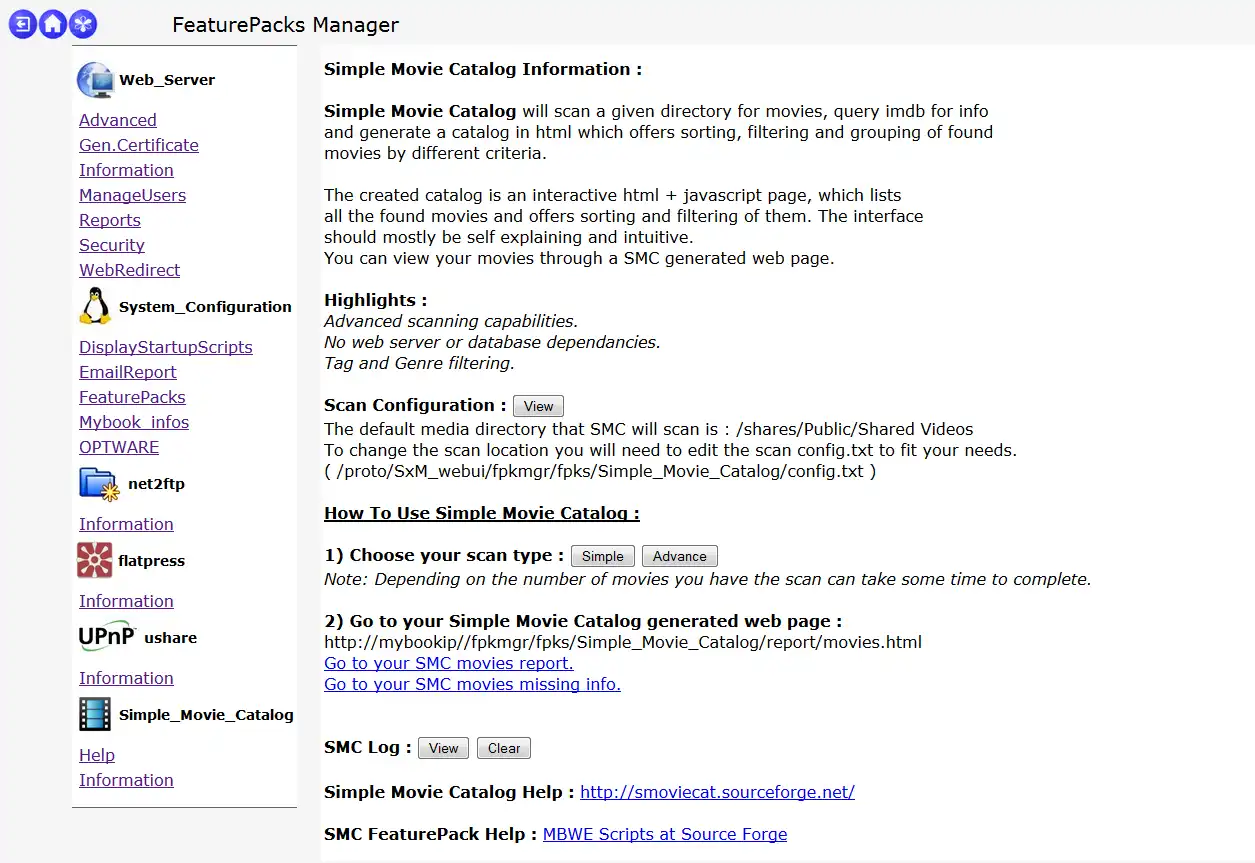The height and width of the screenshot is (863, 1255).
Task: Click the flatpress red icon
Action: click(x=95, y=561)
